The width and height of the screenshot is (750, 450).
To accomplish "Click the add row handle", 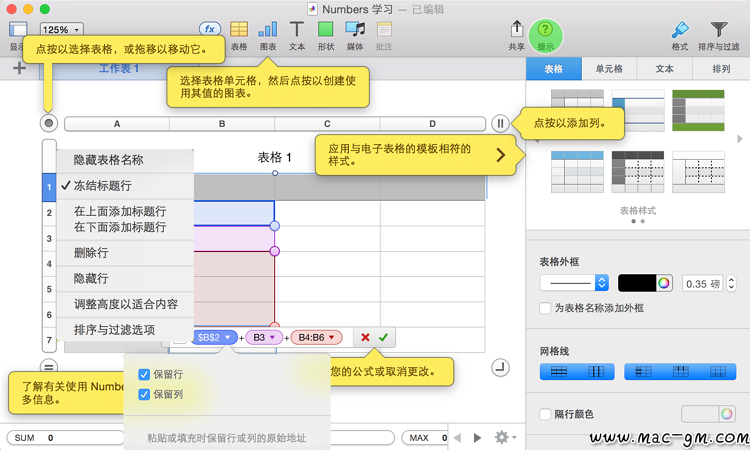I will 48,366.
